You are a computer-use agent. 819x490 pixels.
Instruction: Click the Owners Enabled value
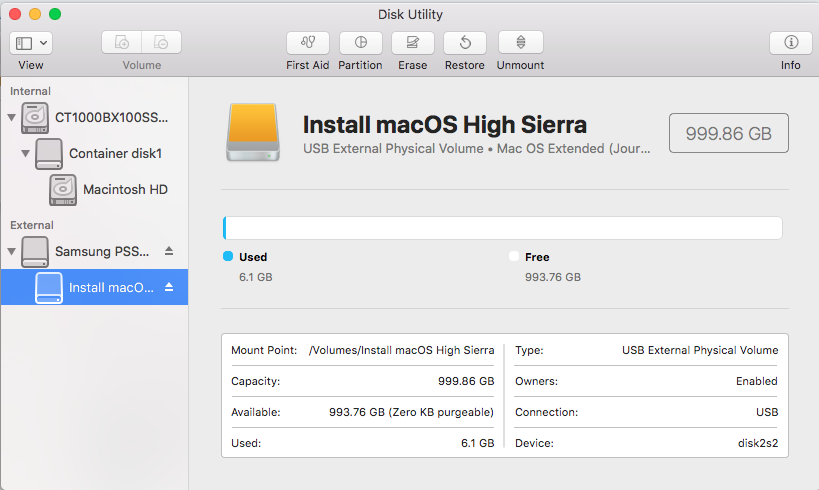(757, 381)
